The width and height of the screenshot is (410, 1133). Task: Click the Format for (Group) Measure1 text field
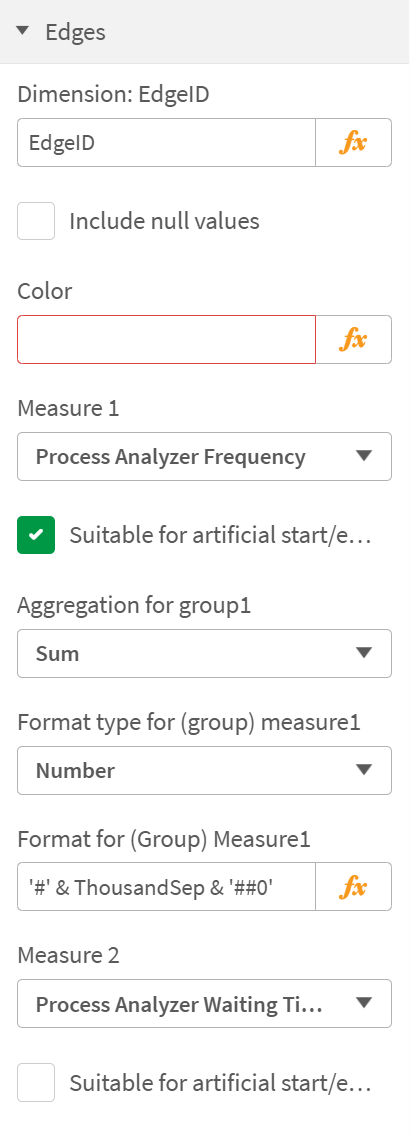(166, 886)
